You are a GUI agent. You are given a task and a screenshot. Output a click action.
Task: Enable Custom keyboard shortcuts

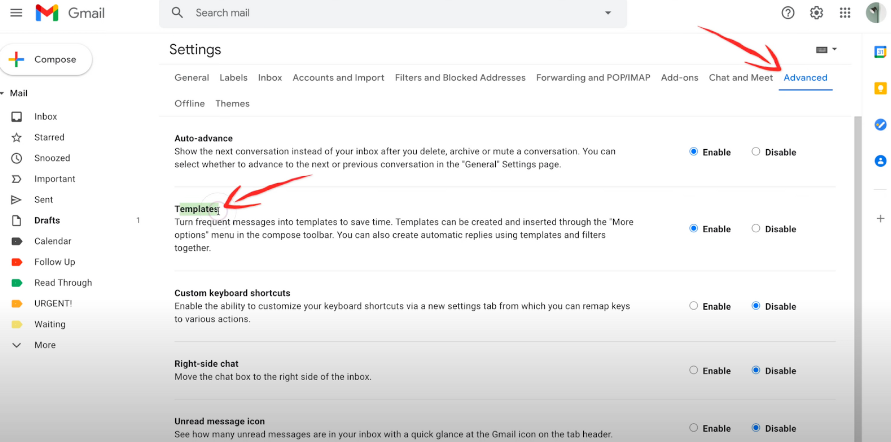693,306
